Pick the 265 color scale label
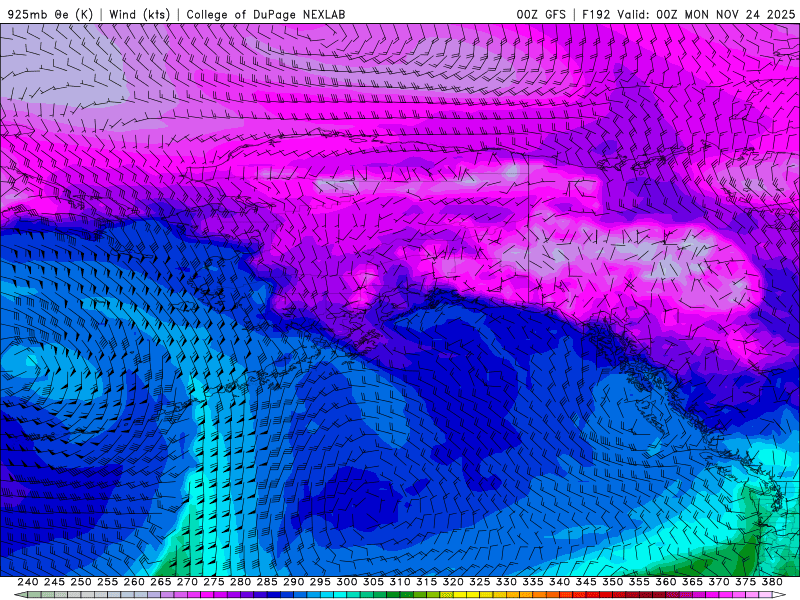The height and width of the screenshot is (600, 800). coord(161,582)
